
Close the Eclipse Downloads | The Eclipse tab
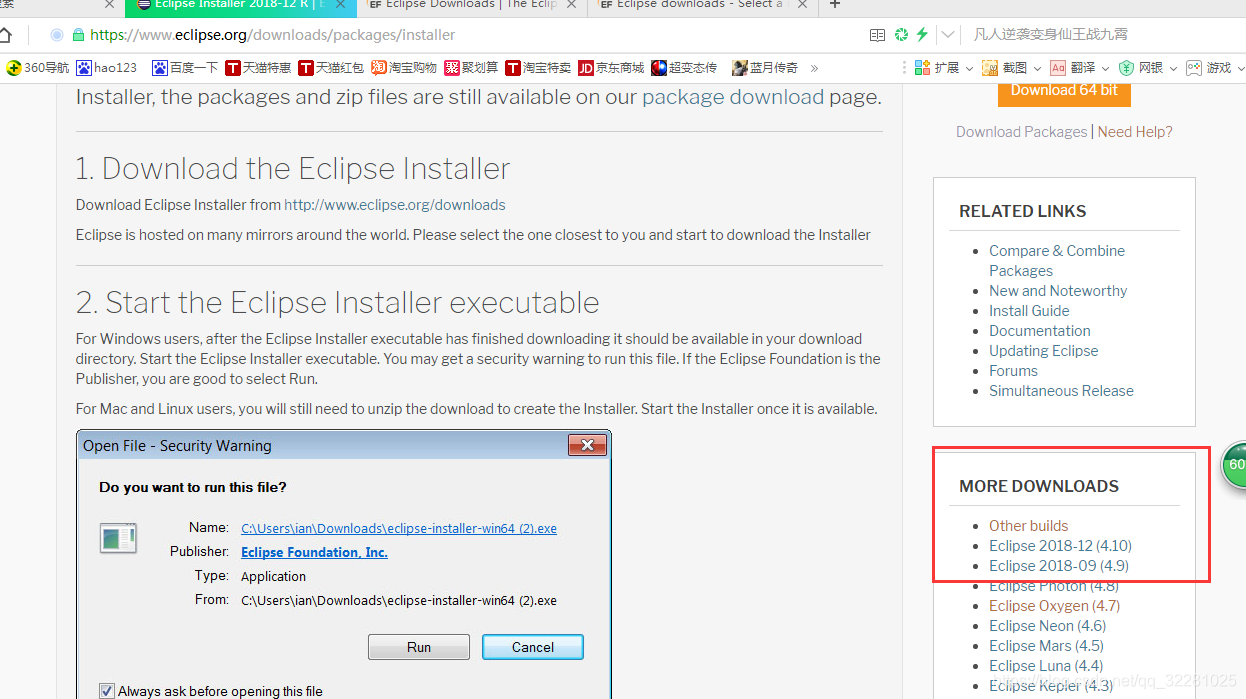[x=571, y=4]
